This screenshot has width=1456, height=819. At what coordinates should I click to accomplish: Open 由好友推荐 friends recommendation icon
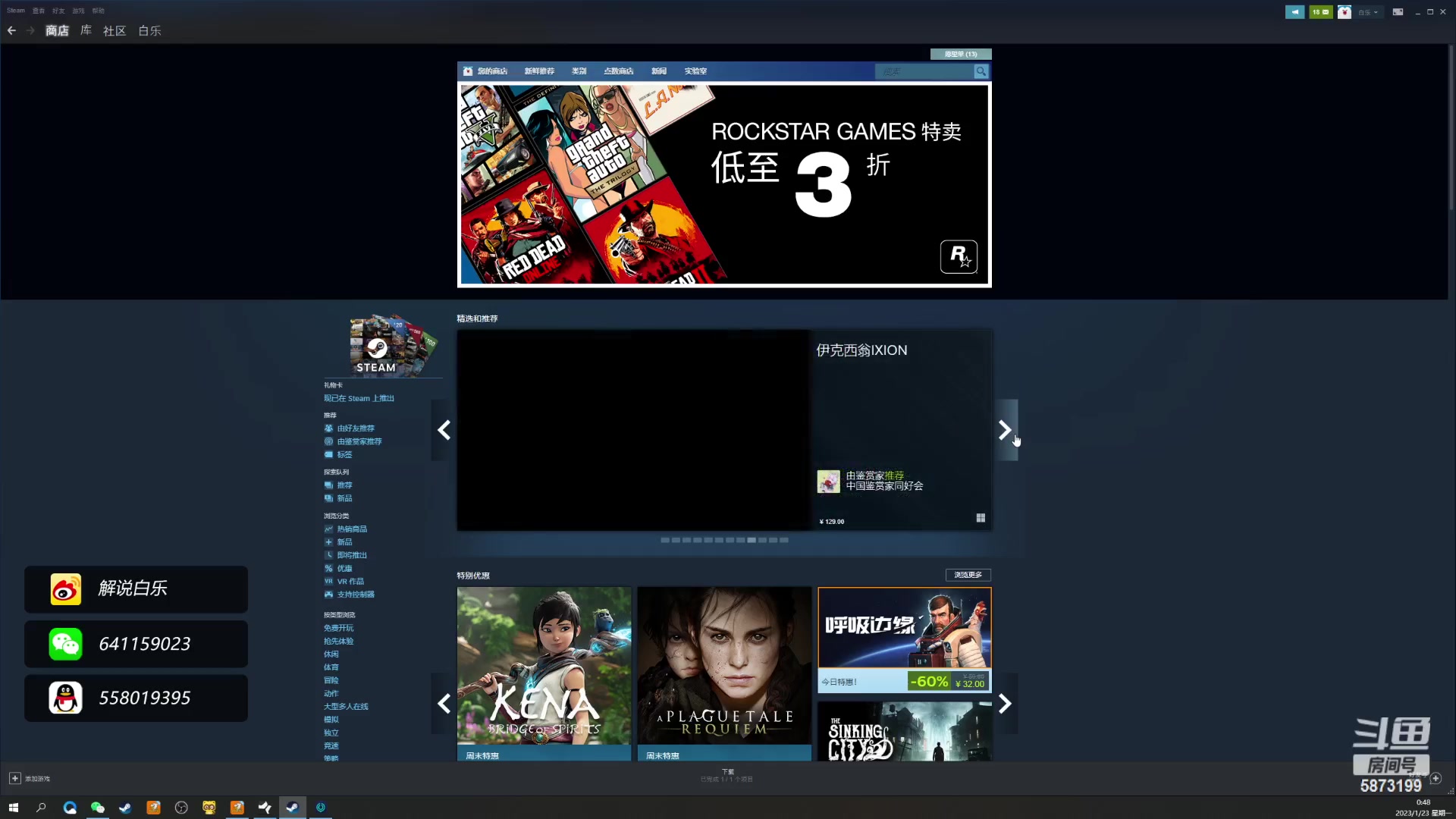click(x=328, y=428)
